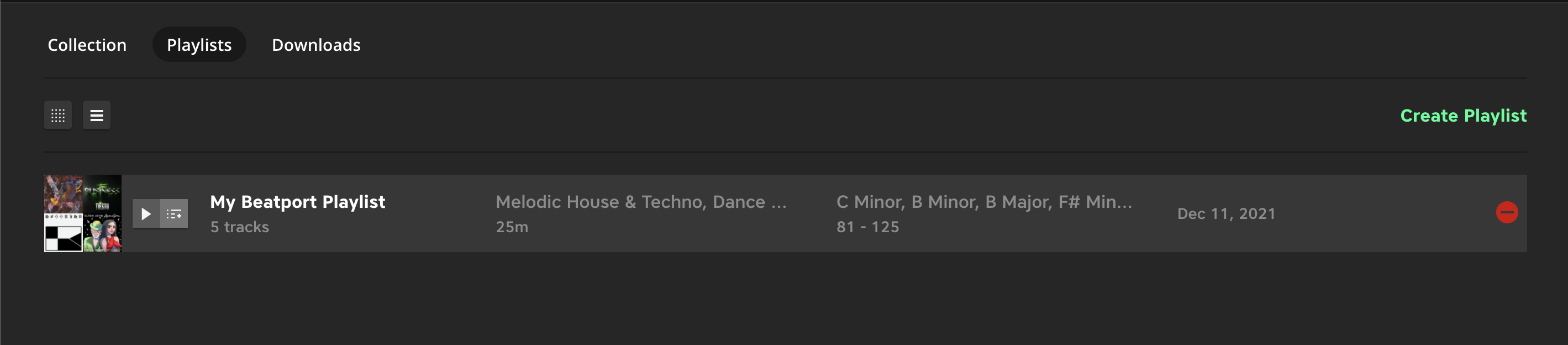The height and width of the screenshot is (345, 1568).
Task: Click the cartoon characters cover in collage
Action: click(x=102, y=233)
